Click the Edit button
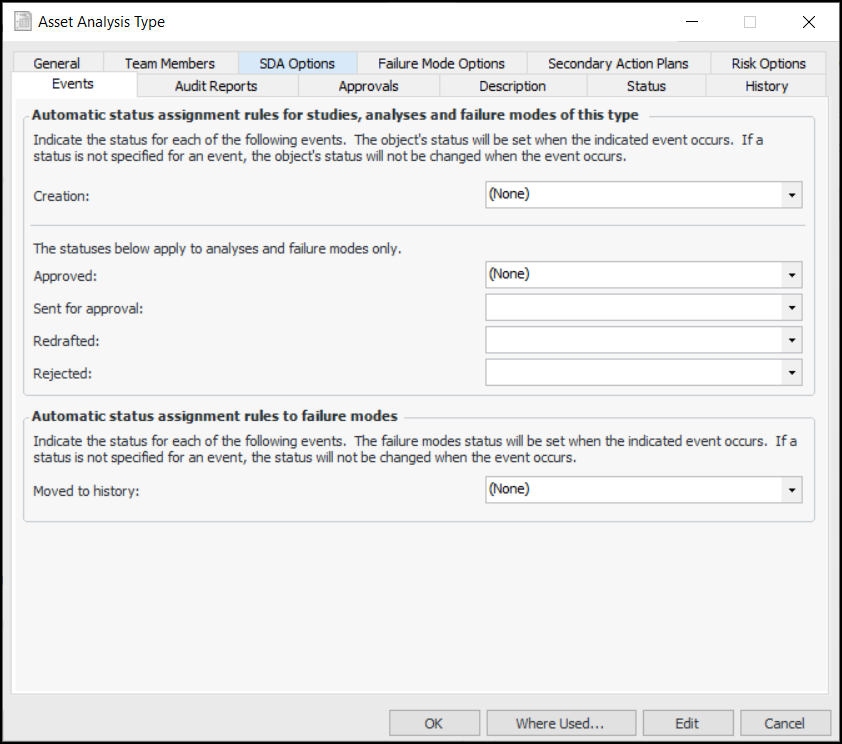This screenshot has height=744, width=842. (687, 723)
